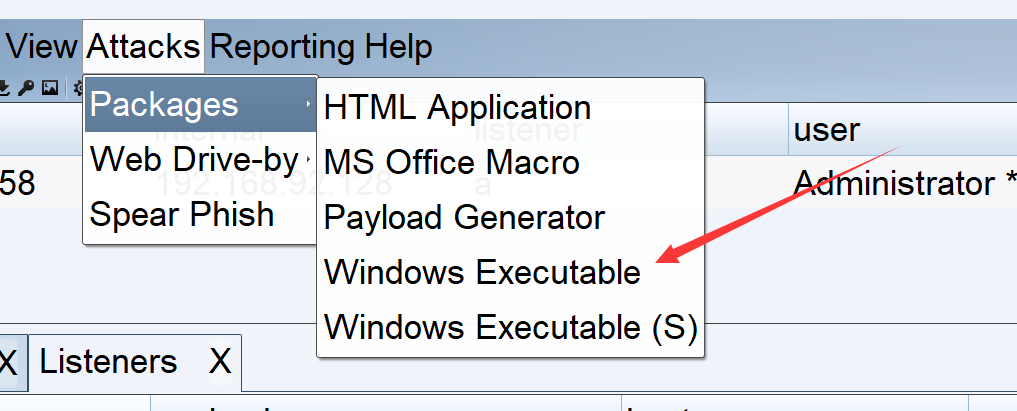Click the Attacks menu bar item
The height and width of the screenshot is (411, 1017).
[143, 46]
